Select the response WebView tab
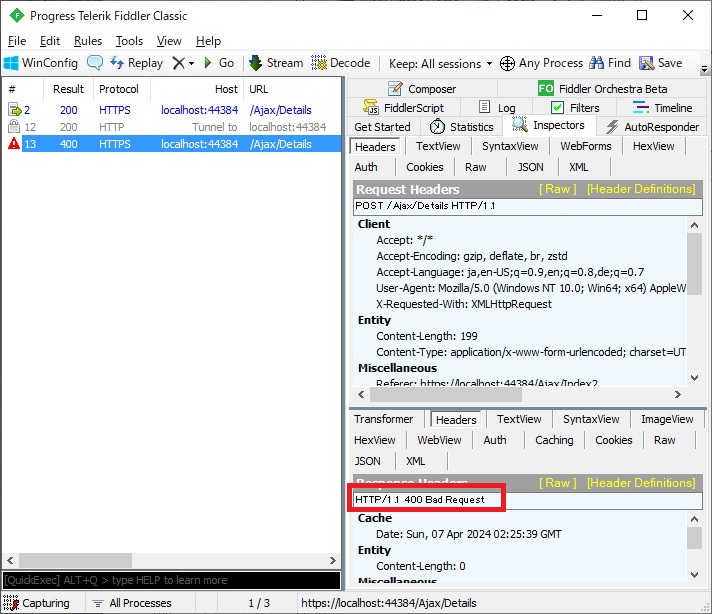 [439, 440]
